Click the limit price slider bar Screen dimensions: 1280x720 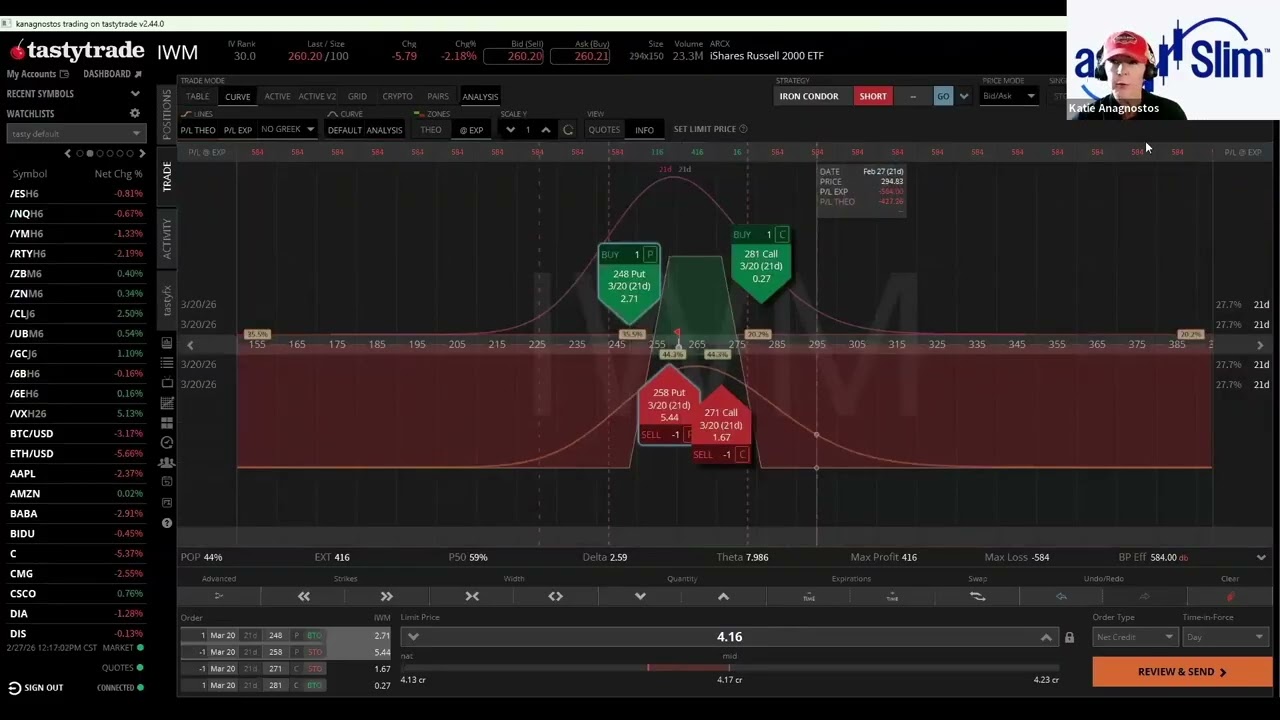[729, 667]
